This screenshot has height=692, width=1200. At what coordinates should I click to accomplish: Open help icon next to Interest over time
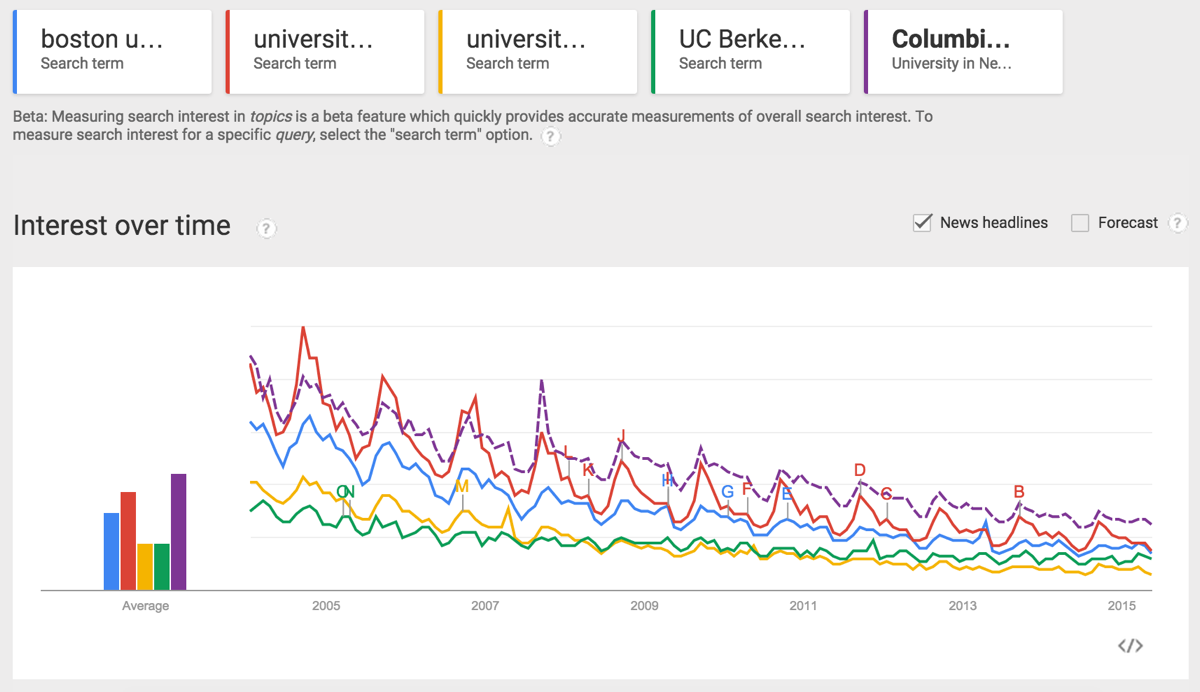point(266,229)
